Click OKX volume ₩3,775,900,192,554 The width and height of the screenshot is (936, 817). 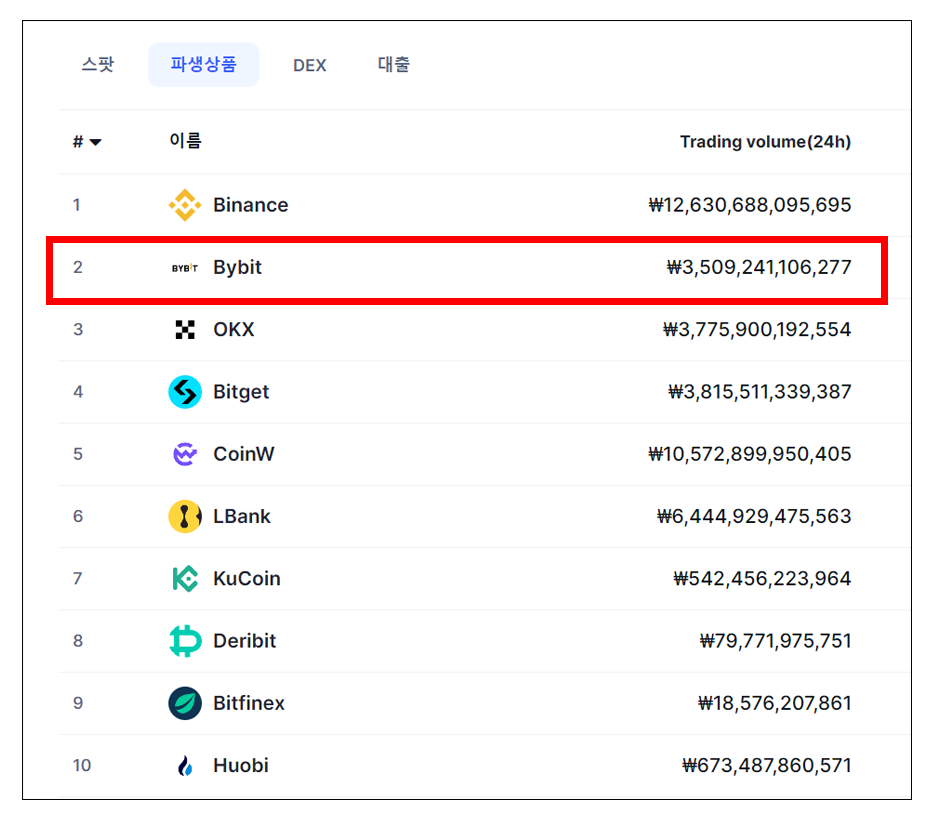point(757,329)
